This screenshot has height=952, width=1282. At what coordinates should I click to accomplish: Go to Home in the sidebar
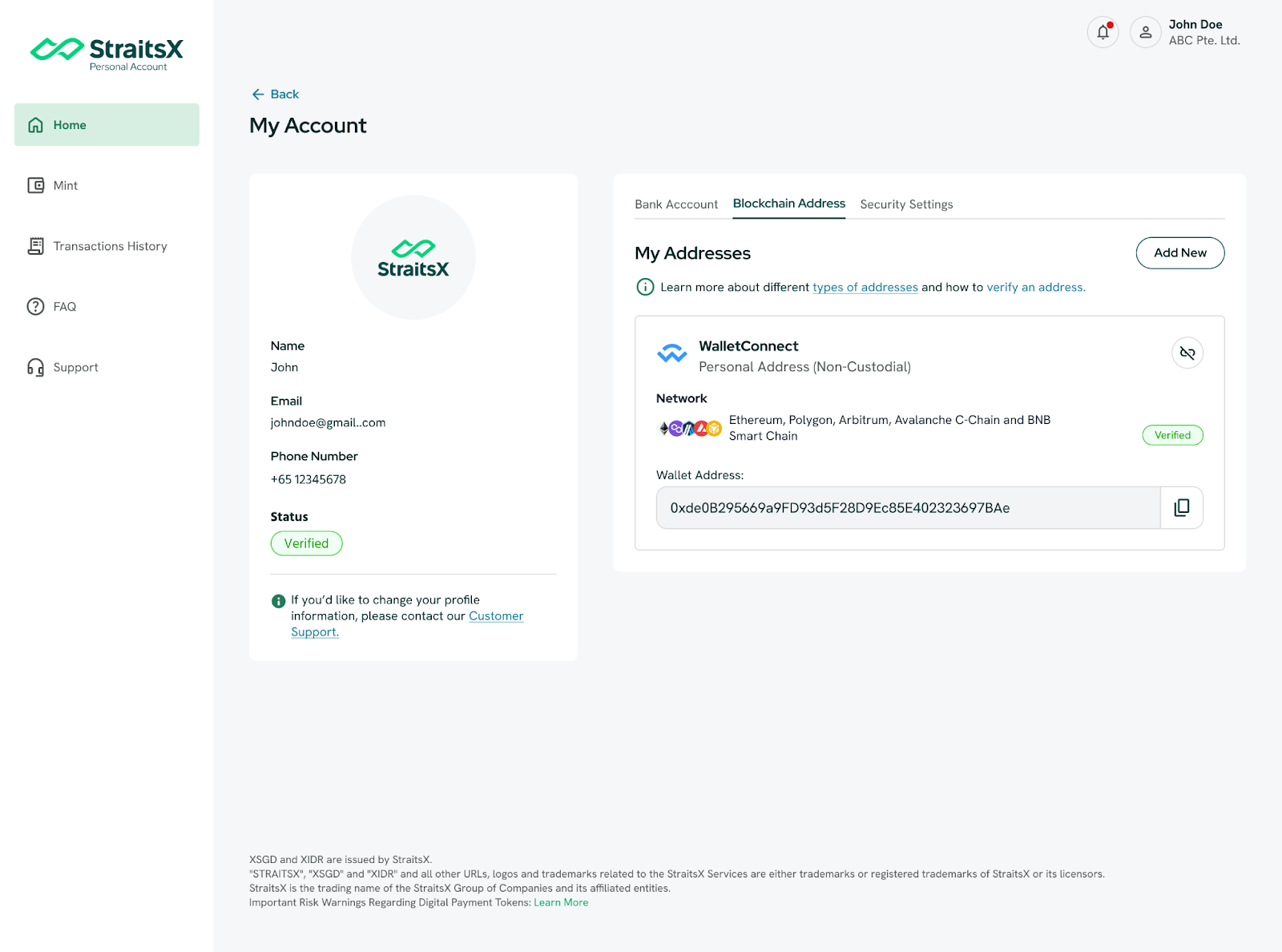tap(107, 125)
